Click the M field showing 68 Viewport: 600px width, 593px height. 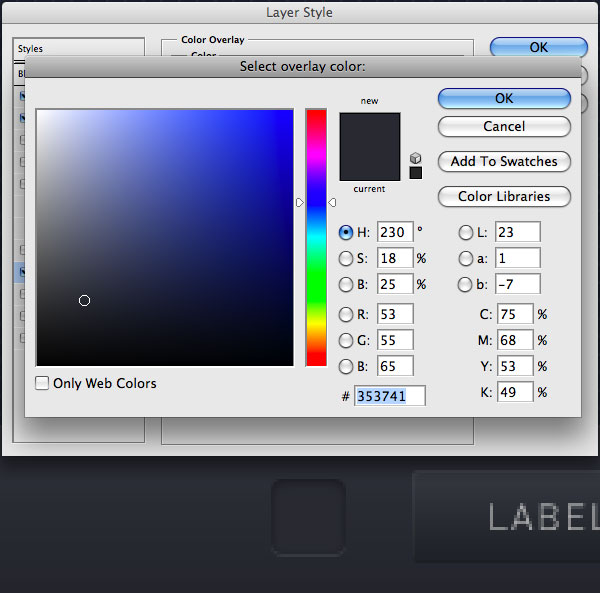tap(515, 340)
